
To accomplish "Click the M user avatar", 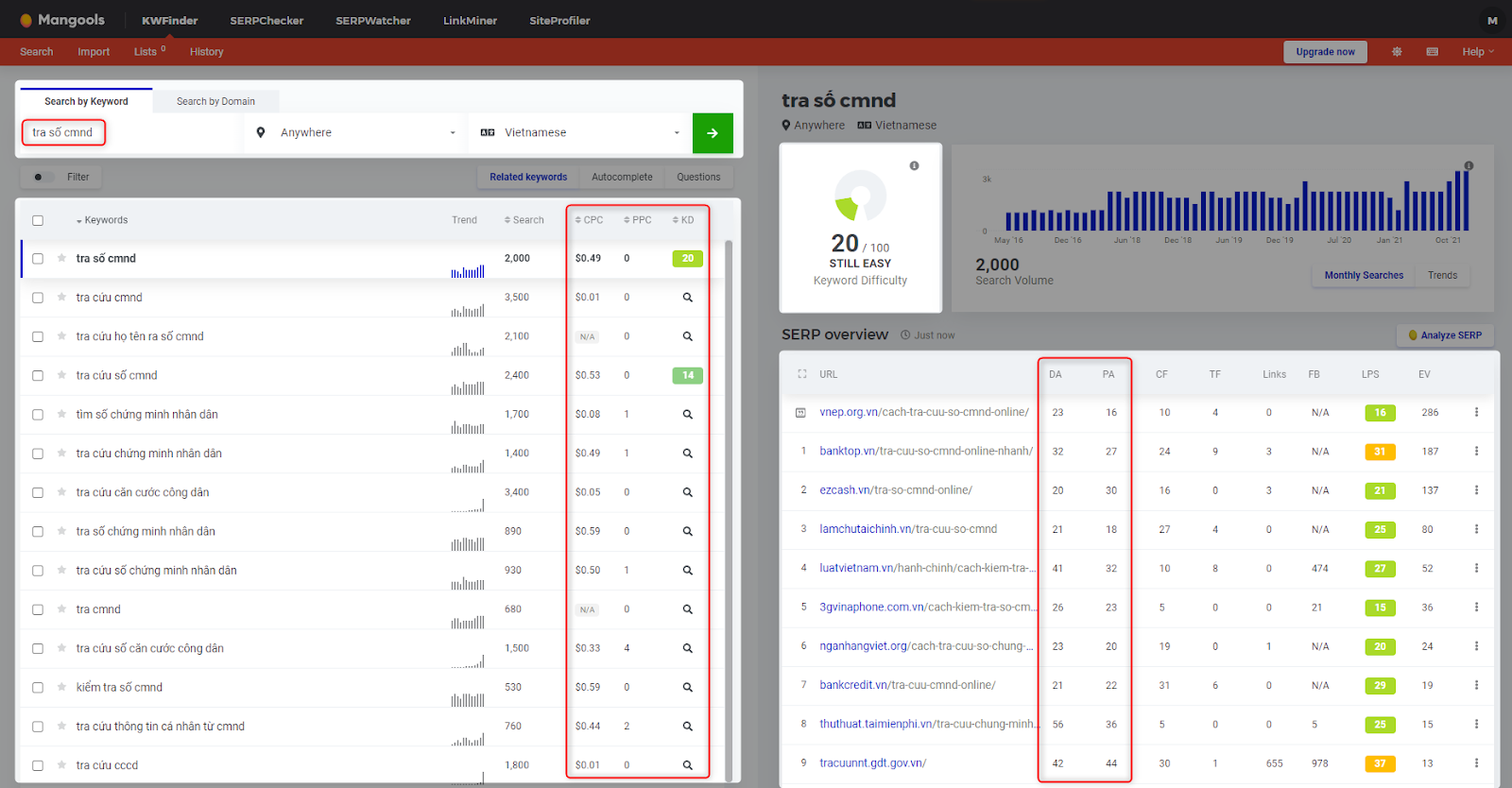I will [1492, 20].
